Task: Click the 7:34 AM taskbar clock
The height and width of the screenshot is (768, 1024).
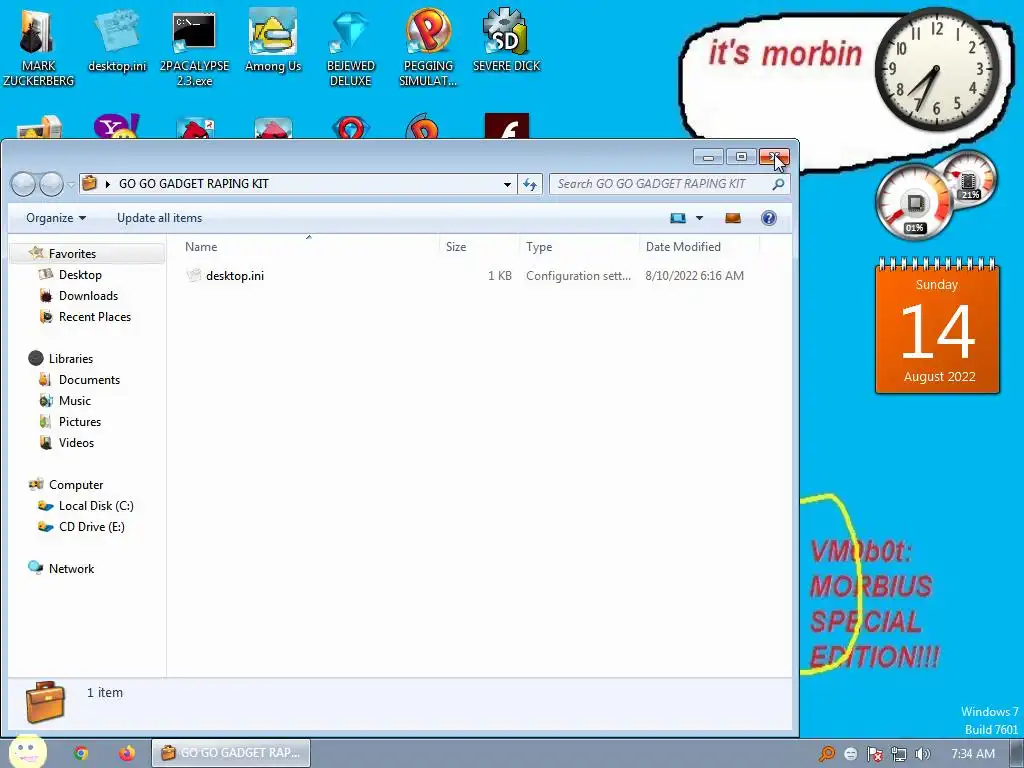Action: (x=972, y=754)
